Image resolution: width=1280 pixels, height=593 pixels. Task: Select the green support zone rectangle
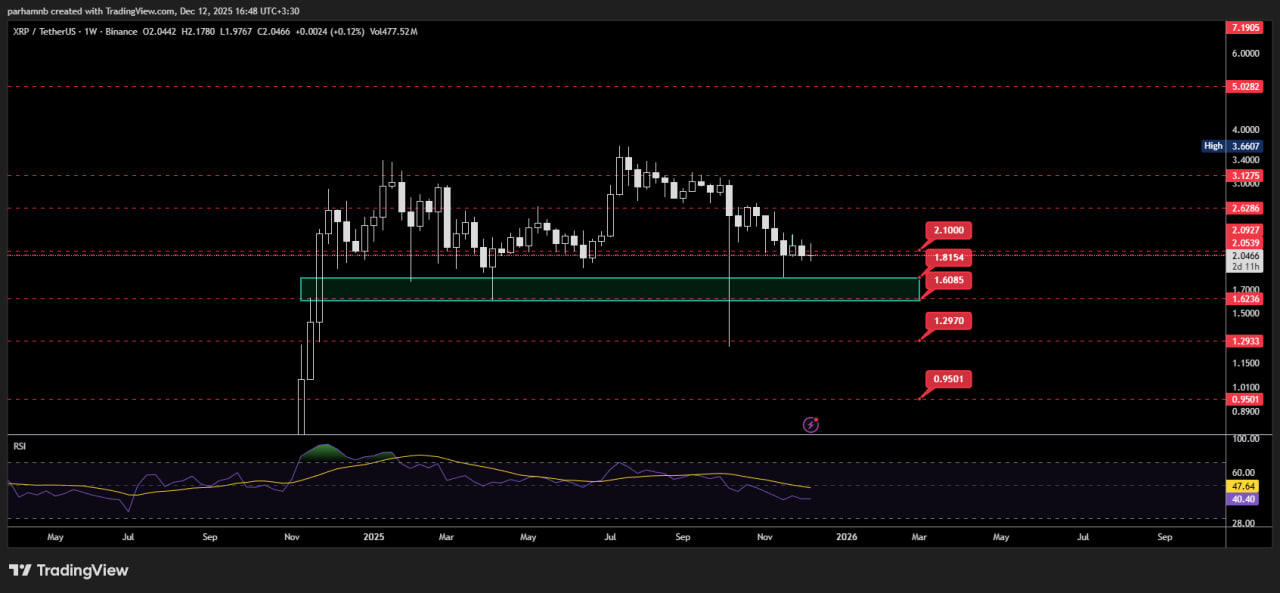pyautogui.click(x=609, y=289)
